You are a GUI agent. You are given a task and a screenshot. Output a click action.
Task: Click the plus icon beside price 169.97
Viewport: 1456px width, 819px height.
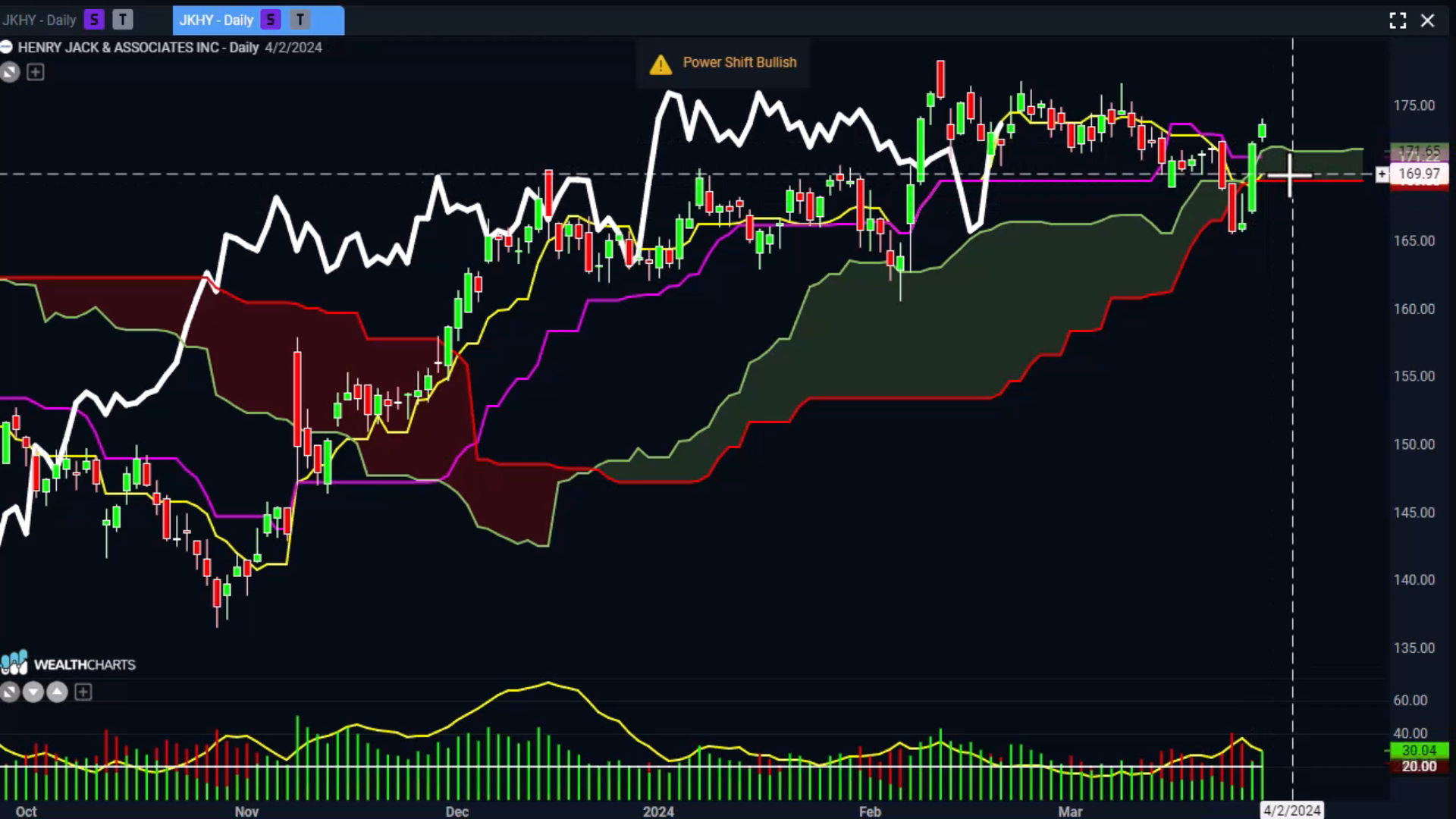1382,174
